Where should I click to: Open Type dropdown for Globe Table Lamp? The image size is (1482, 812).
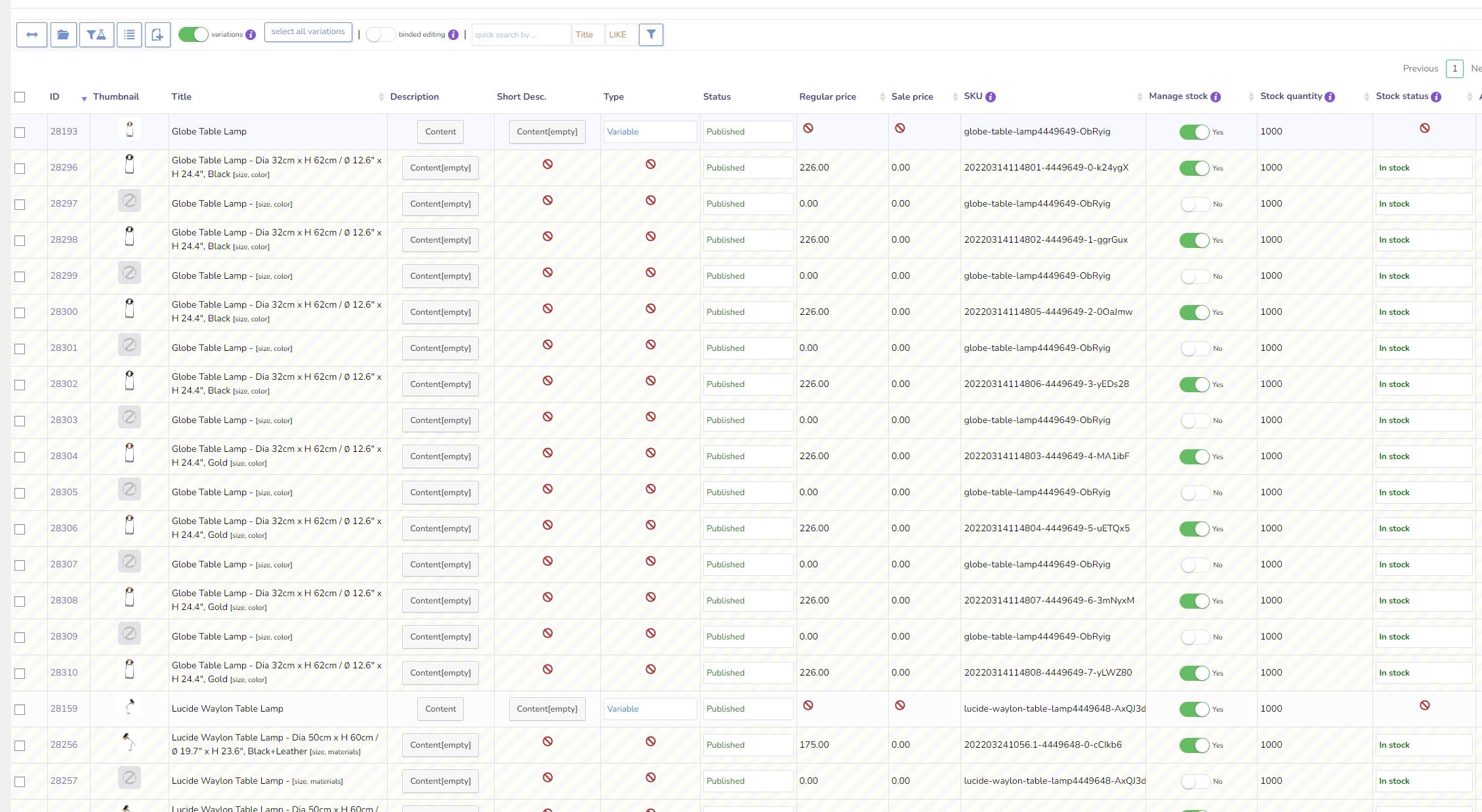pyautogui.click(x=649, y=132)
